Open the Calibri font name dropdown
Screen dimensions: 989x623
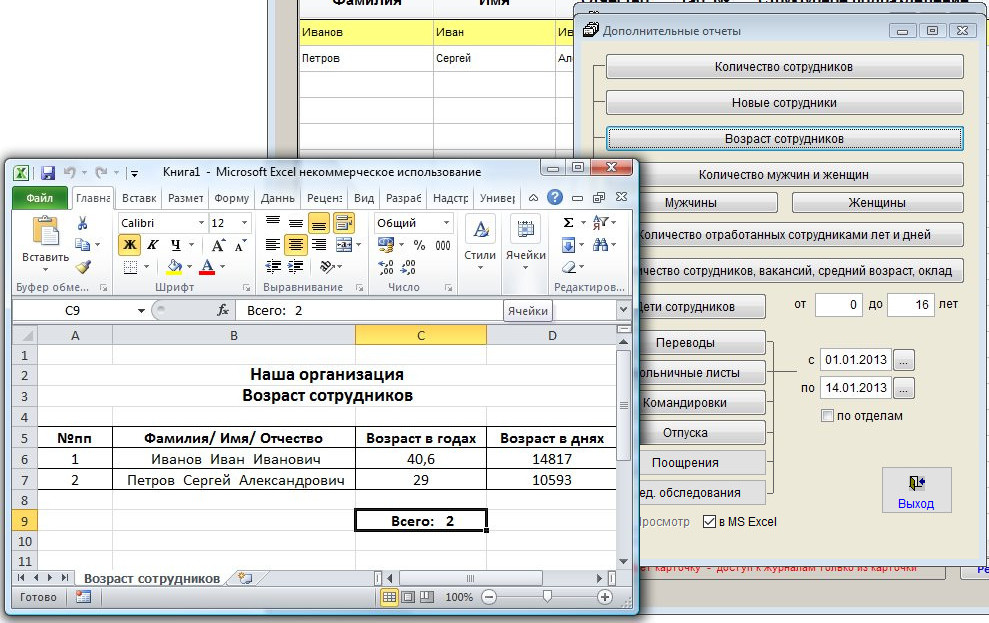pos(200,223)
